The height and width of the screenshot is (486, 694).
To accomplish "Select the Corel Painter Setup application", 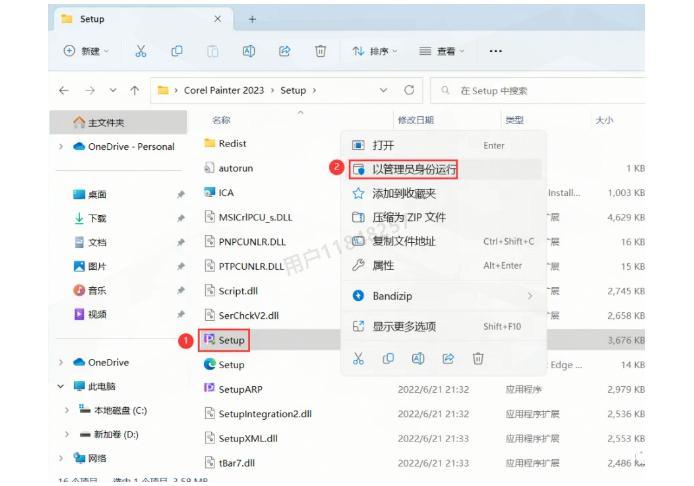I will (x=224, y=340).
